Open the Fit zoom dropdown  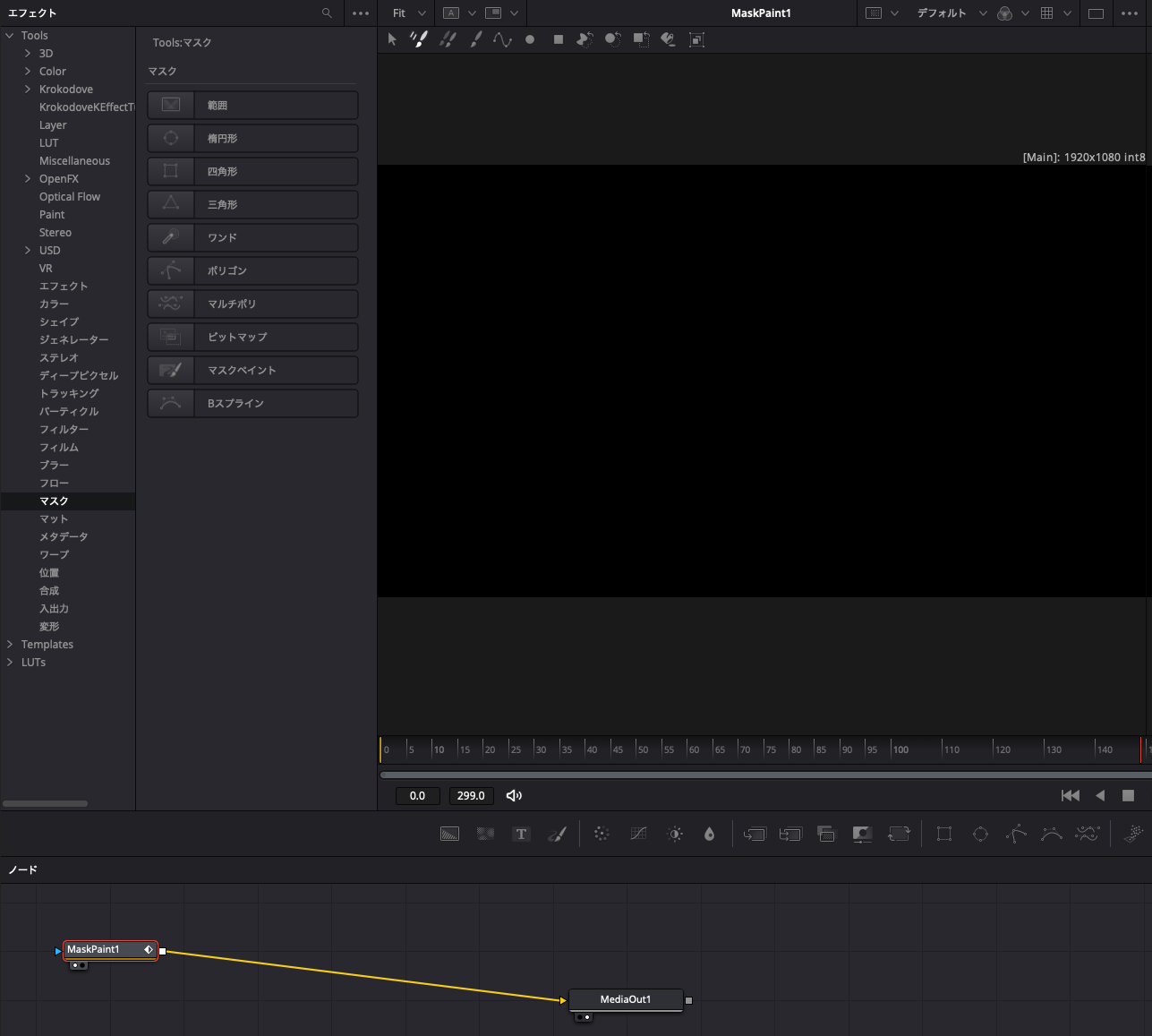click(409, 13)
